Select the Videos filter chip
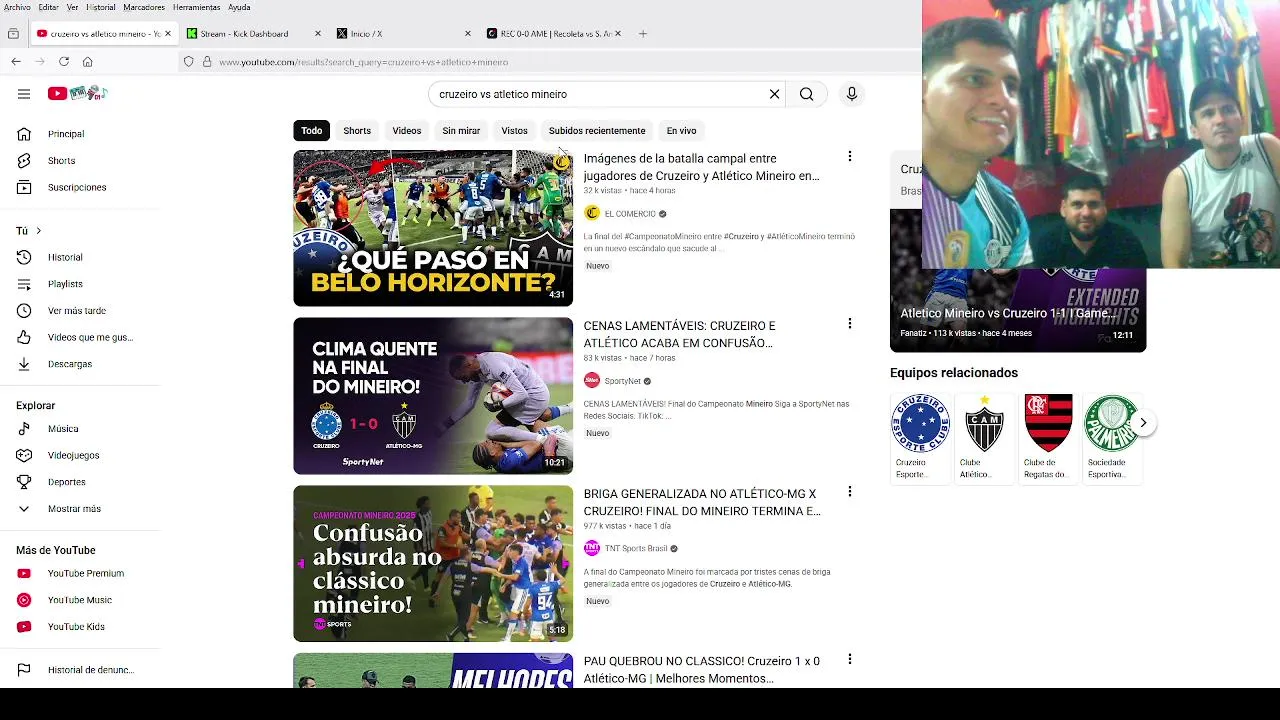Screen dimensions: 1280x720 (x=407, y=131)
